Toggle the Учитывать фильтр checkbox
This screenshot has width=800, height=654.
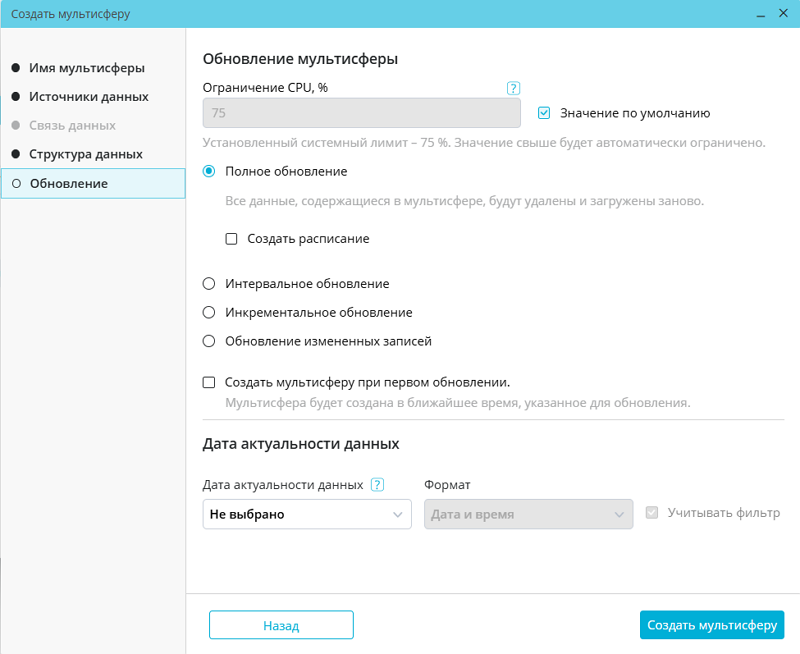click(653, 513)
